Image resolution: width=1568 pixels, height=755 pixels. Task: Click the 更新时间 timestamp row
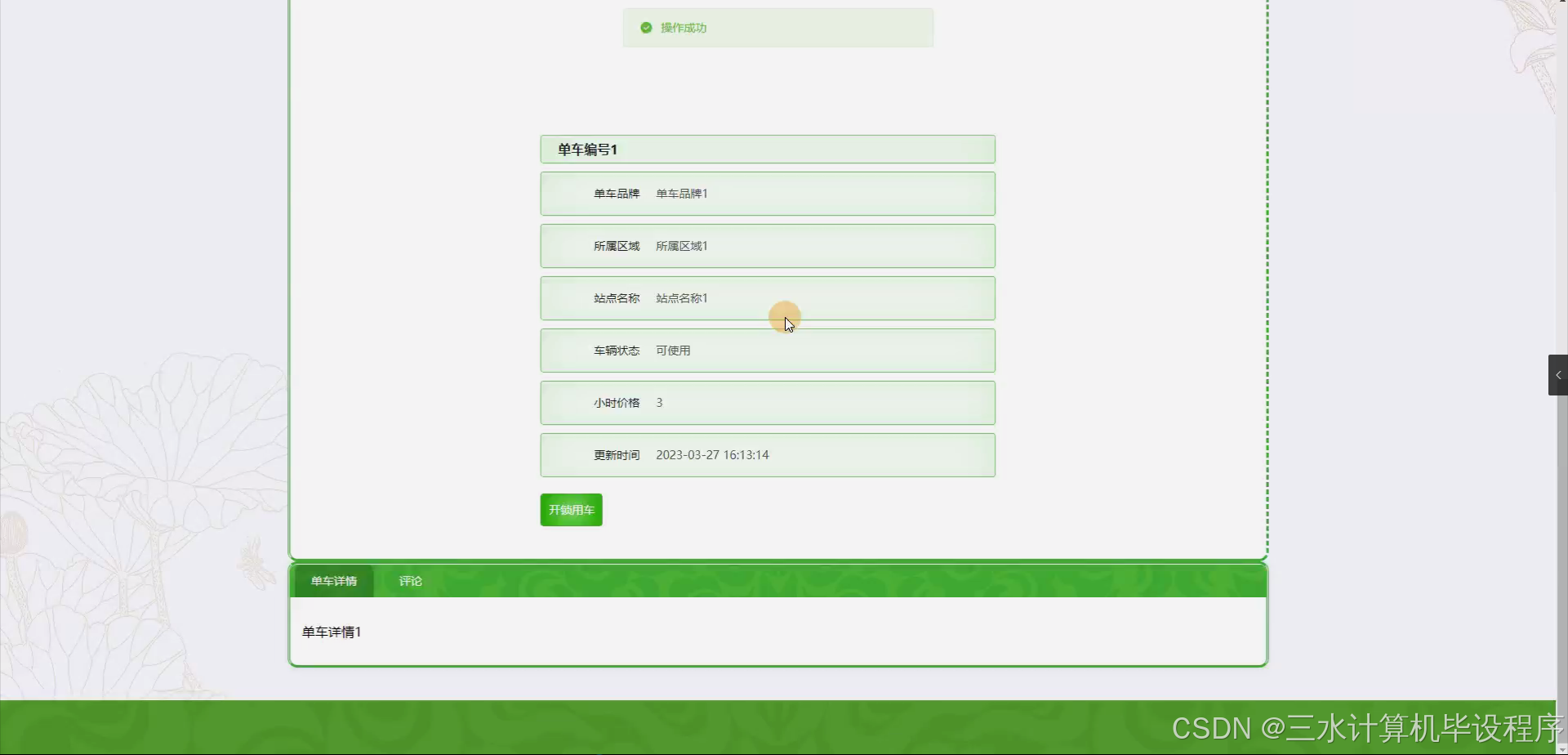[x=767, y=454]
